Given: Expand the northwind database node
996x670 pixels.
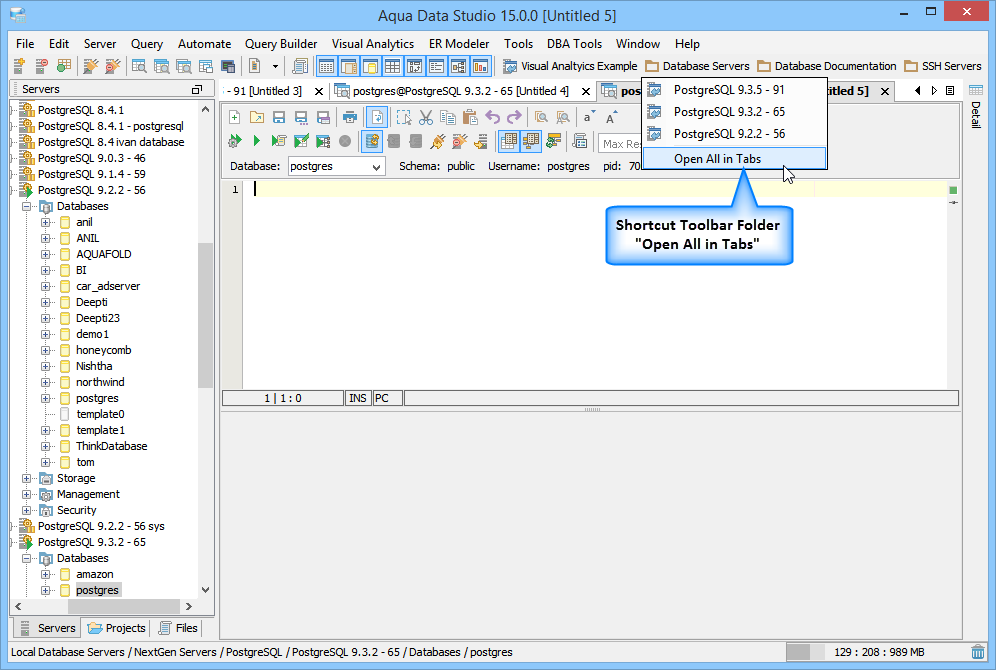Looking at the screenshot, I should [x=46, y=382].
